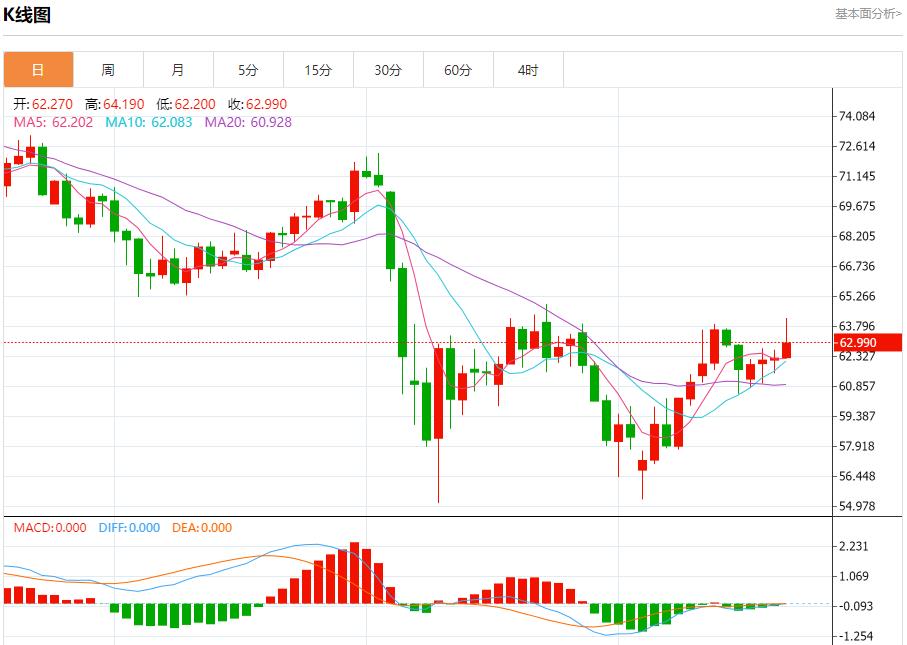Click the MACD: 0.000 indicator label
Image resolution: width=907 pixels, height=645 pixels.
point(49,528)
